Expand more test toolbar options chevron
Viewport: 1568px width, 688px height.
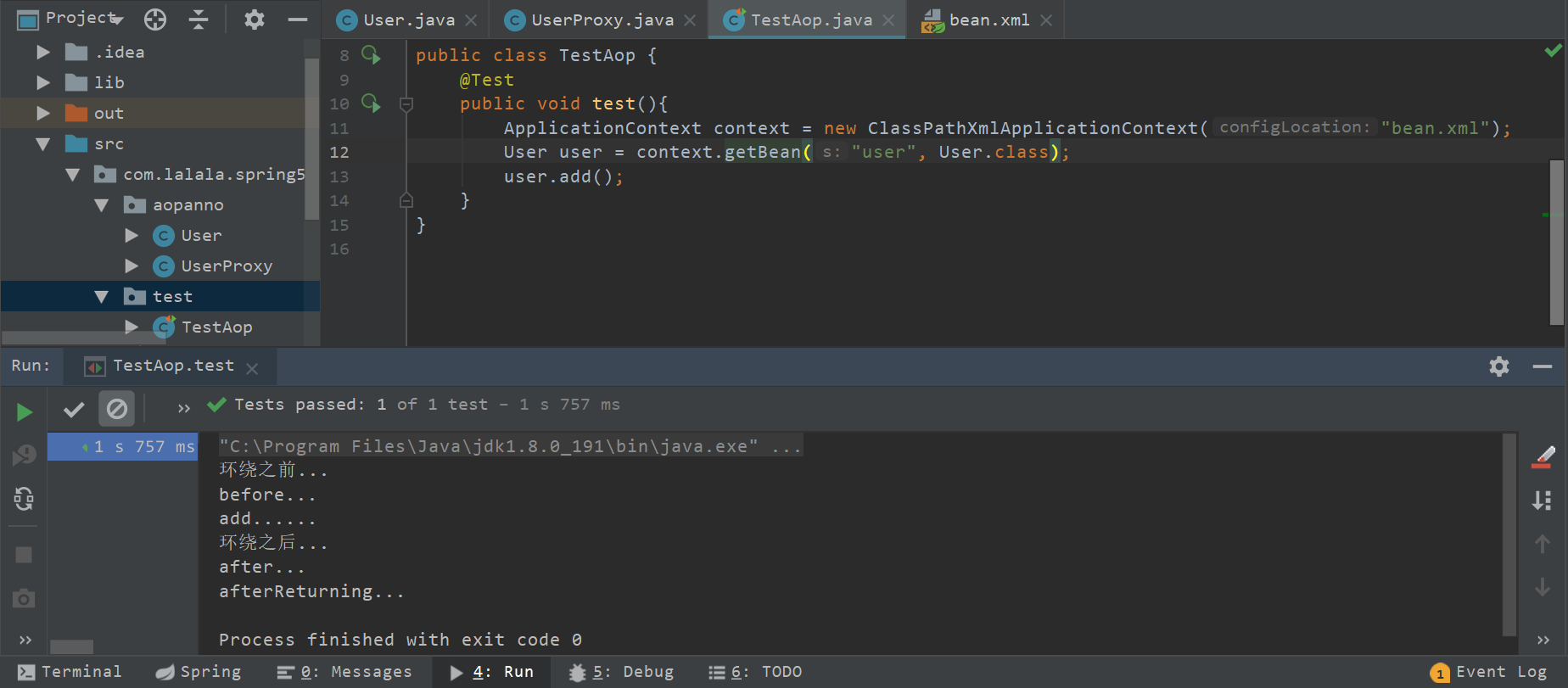click(183, 409)
